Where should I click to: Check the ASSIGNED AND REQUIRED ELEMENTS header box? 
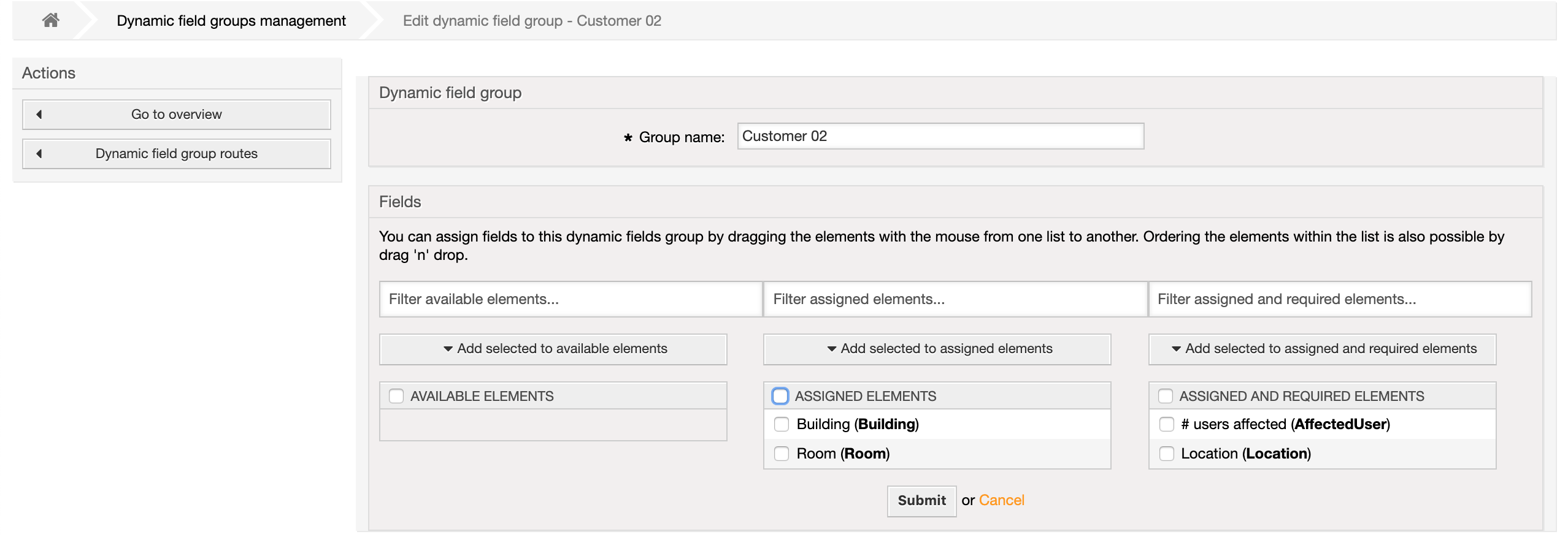[x=1165, y=396]
